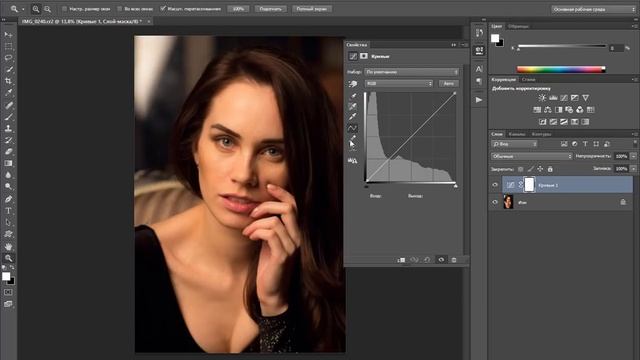Switch to the Swatches tab
Screen dimensions: 640x360
click(518, 26)
